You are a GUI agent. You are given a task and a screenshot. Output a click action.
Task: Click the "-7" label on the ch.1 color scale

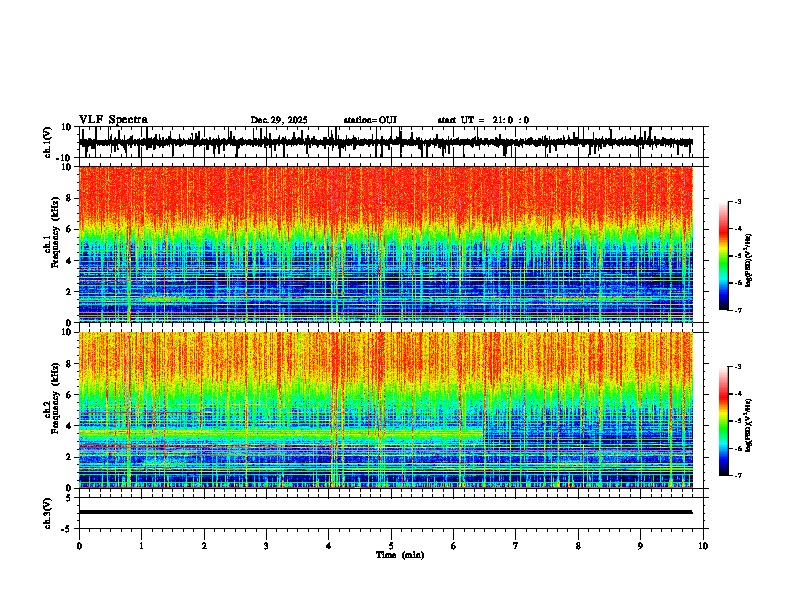[738, 310]
